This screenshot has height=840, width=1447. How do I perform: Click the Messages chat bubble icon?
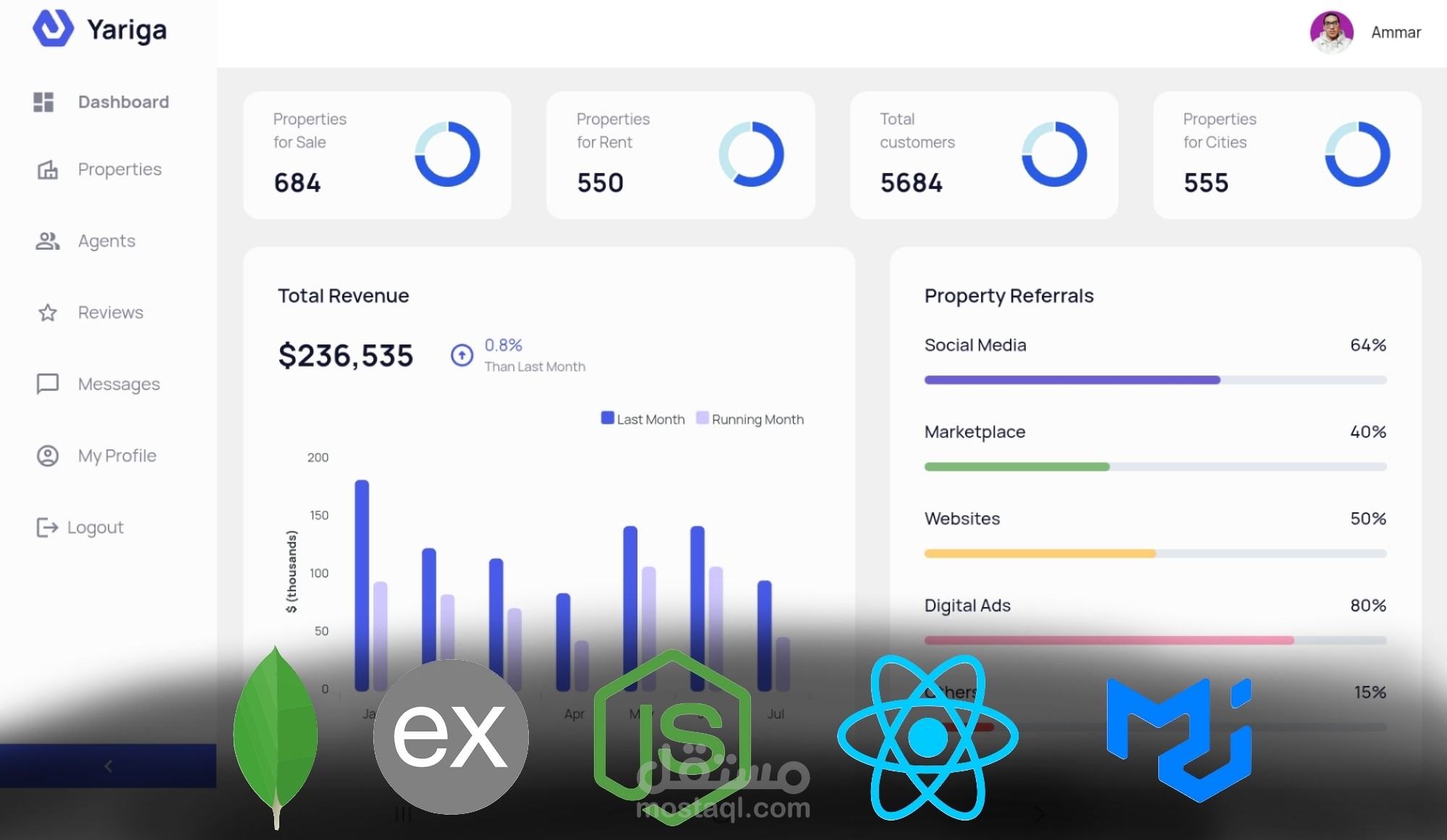tap(48, 383)
